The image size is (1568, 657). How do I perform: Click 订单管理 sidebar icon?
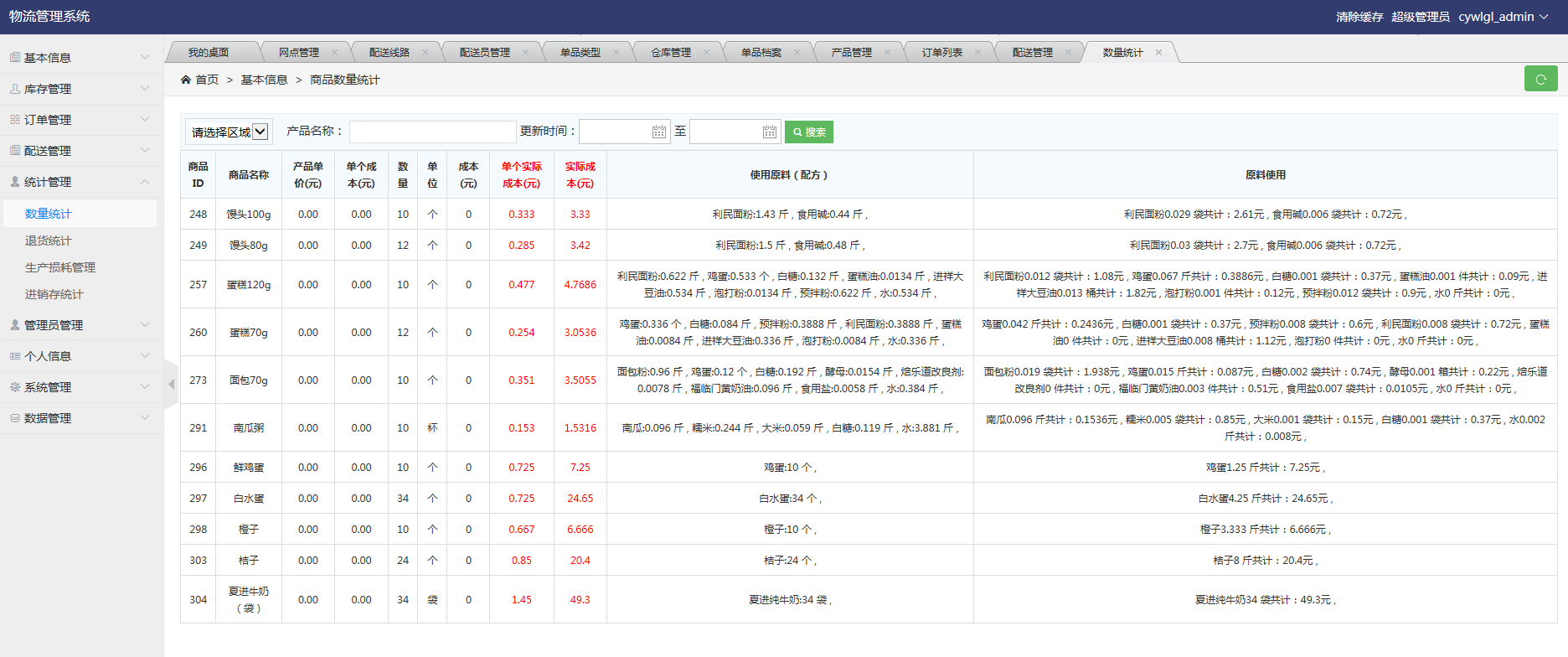pos(15,120)
